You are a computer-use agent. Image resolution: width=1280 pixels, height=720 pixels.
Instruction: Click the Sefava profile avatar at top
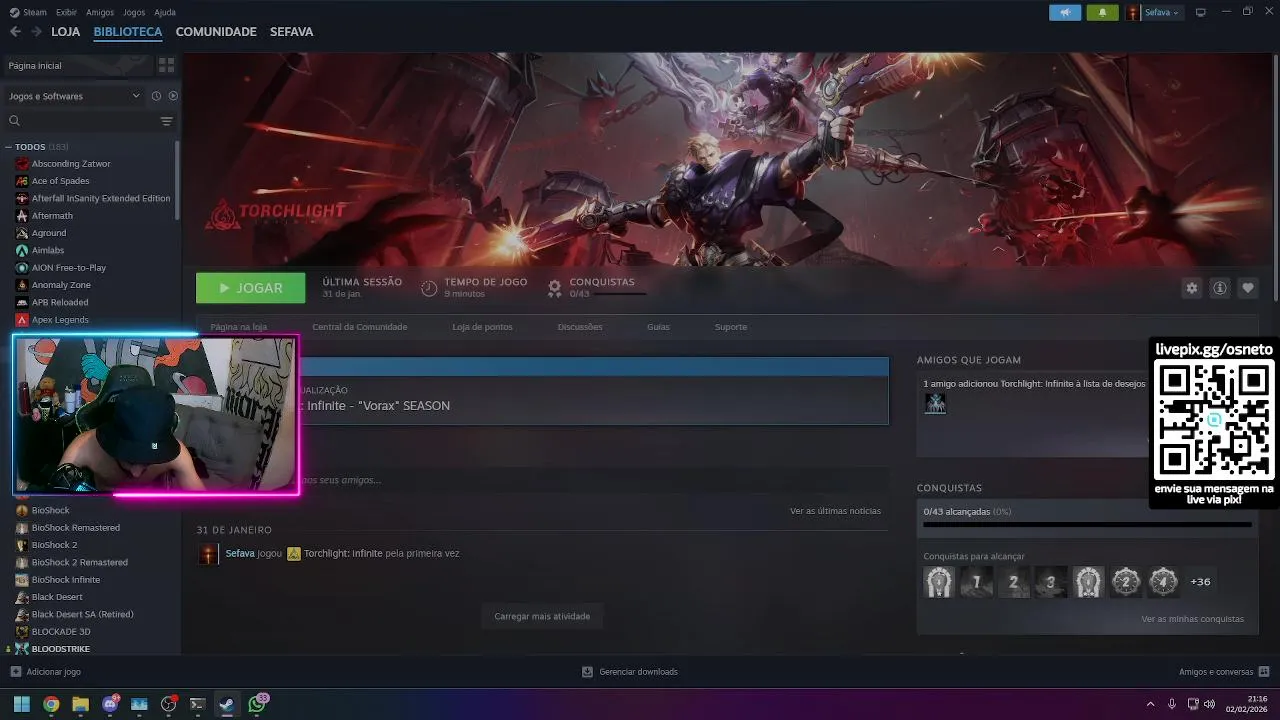point(1133,12)
